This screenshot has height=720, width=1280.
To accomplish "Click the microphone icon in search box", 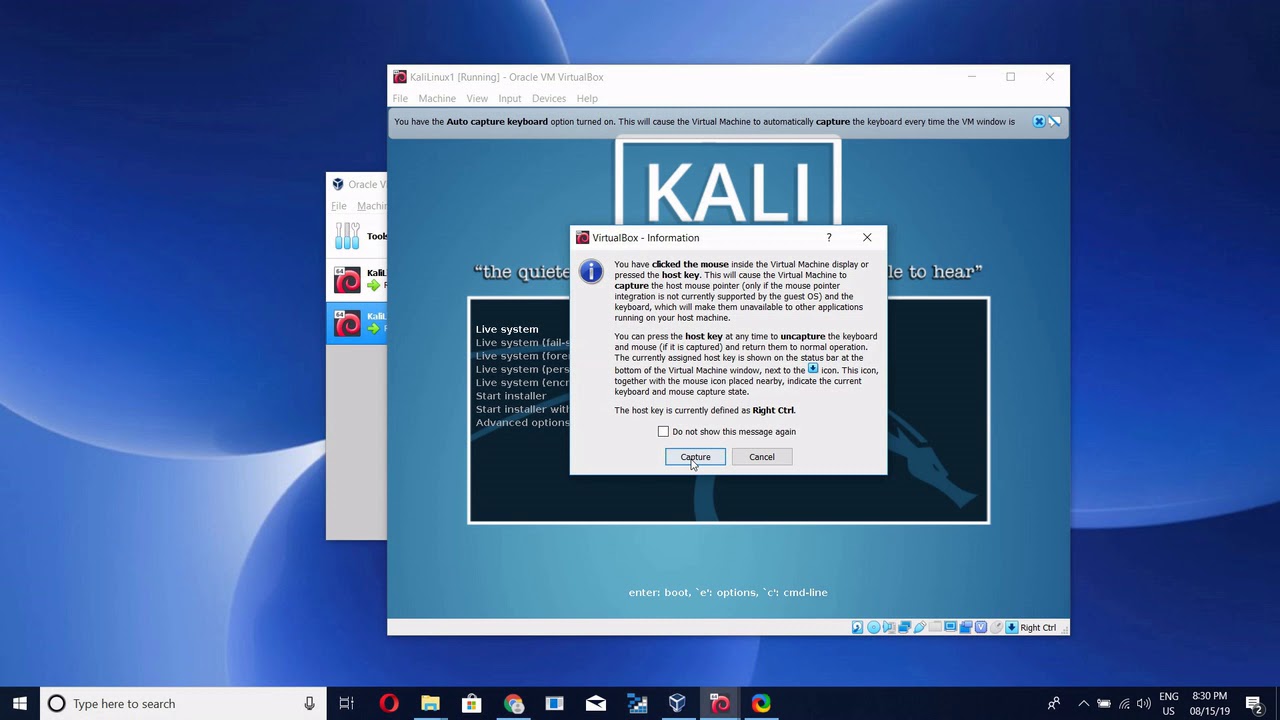I will pos(310,703).
